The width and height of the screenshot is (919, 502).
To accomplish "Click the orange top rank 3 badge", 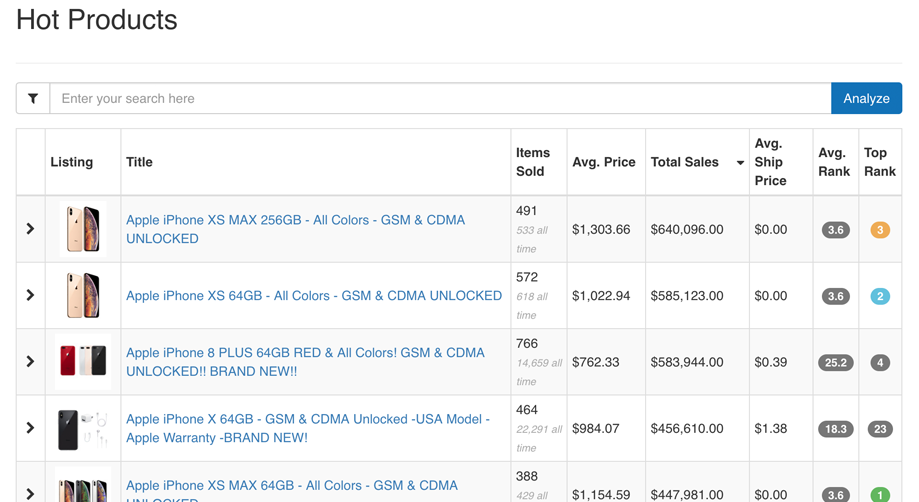I will [880, 230].
